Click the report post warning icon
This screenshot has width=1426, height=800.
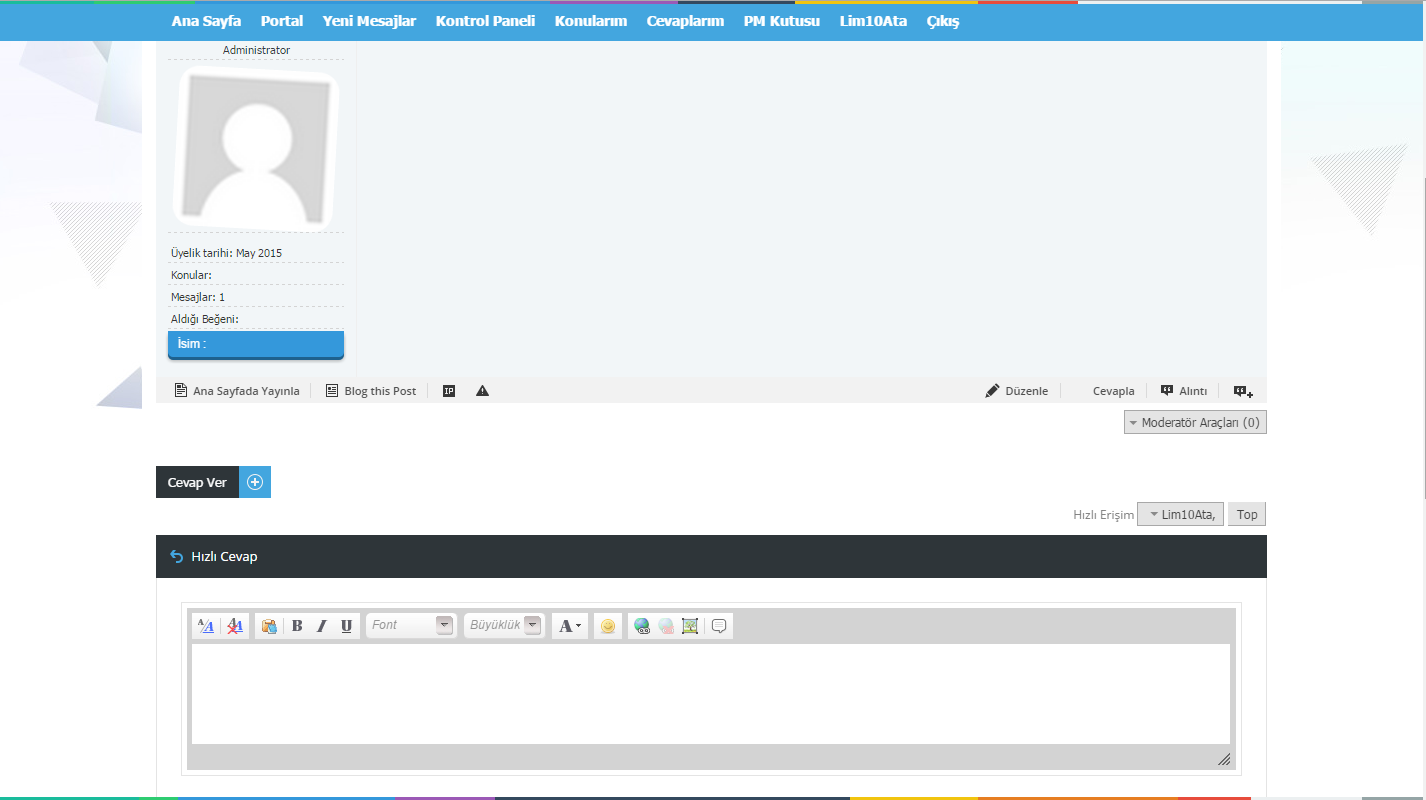483,391
